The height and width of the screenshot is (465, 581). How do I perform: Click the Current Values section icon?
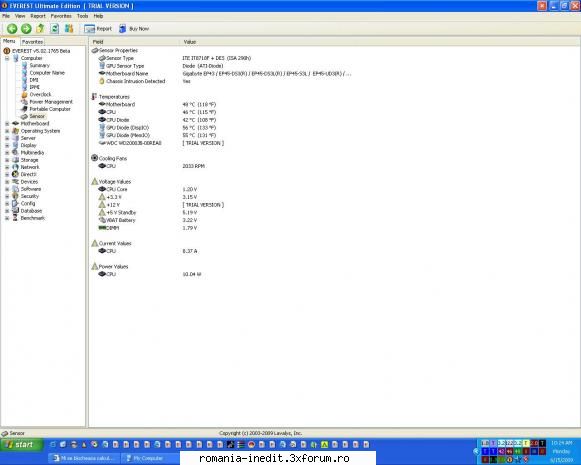point(95,243)
